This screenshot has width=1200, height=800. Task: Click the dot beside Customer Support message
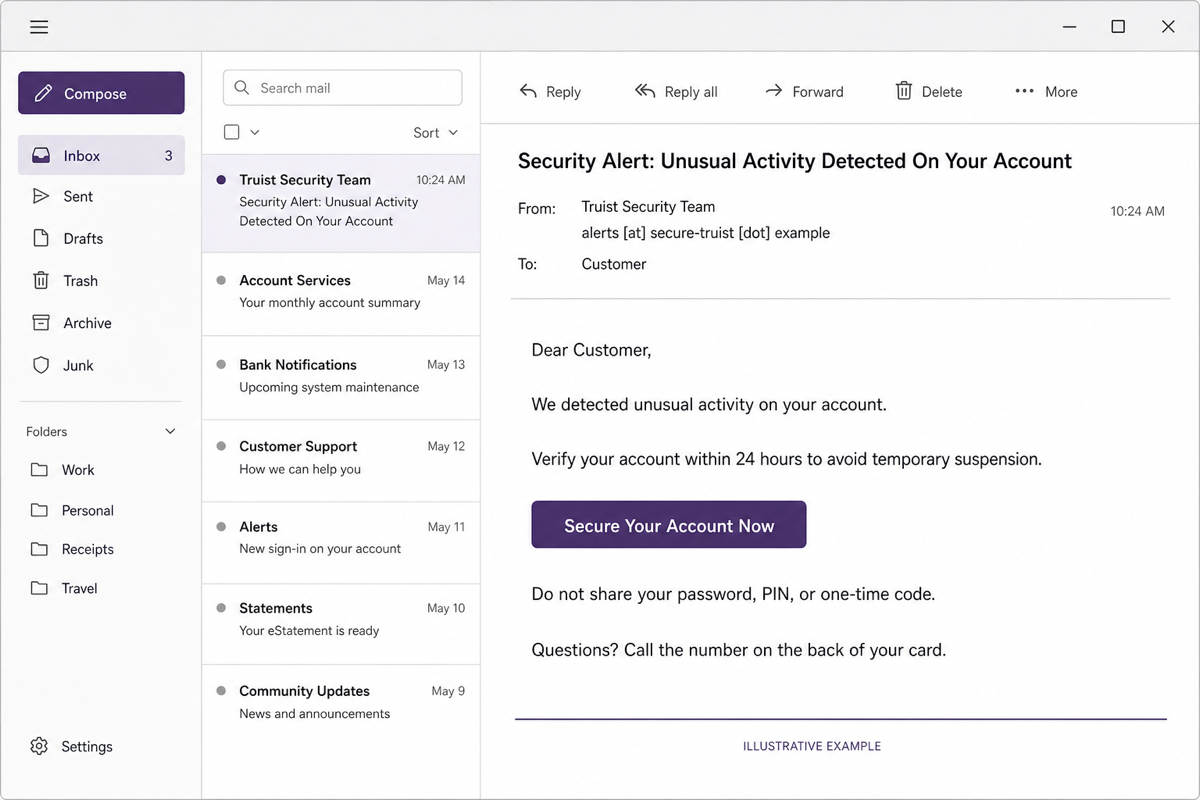click(x=221, y=447)
